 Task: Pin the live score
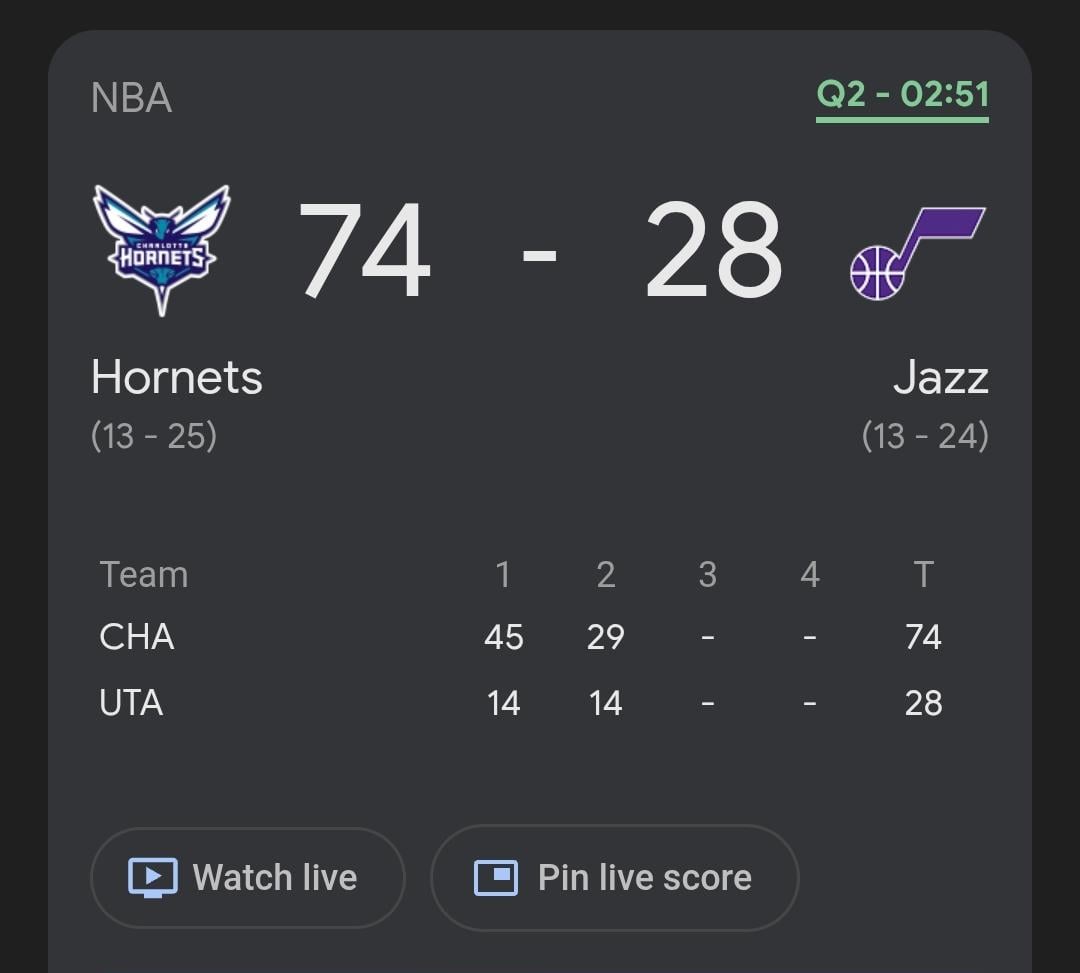614,876
